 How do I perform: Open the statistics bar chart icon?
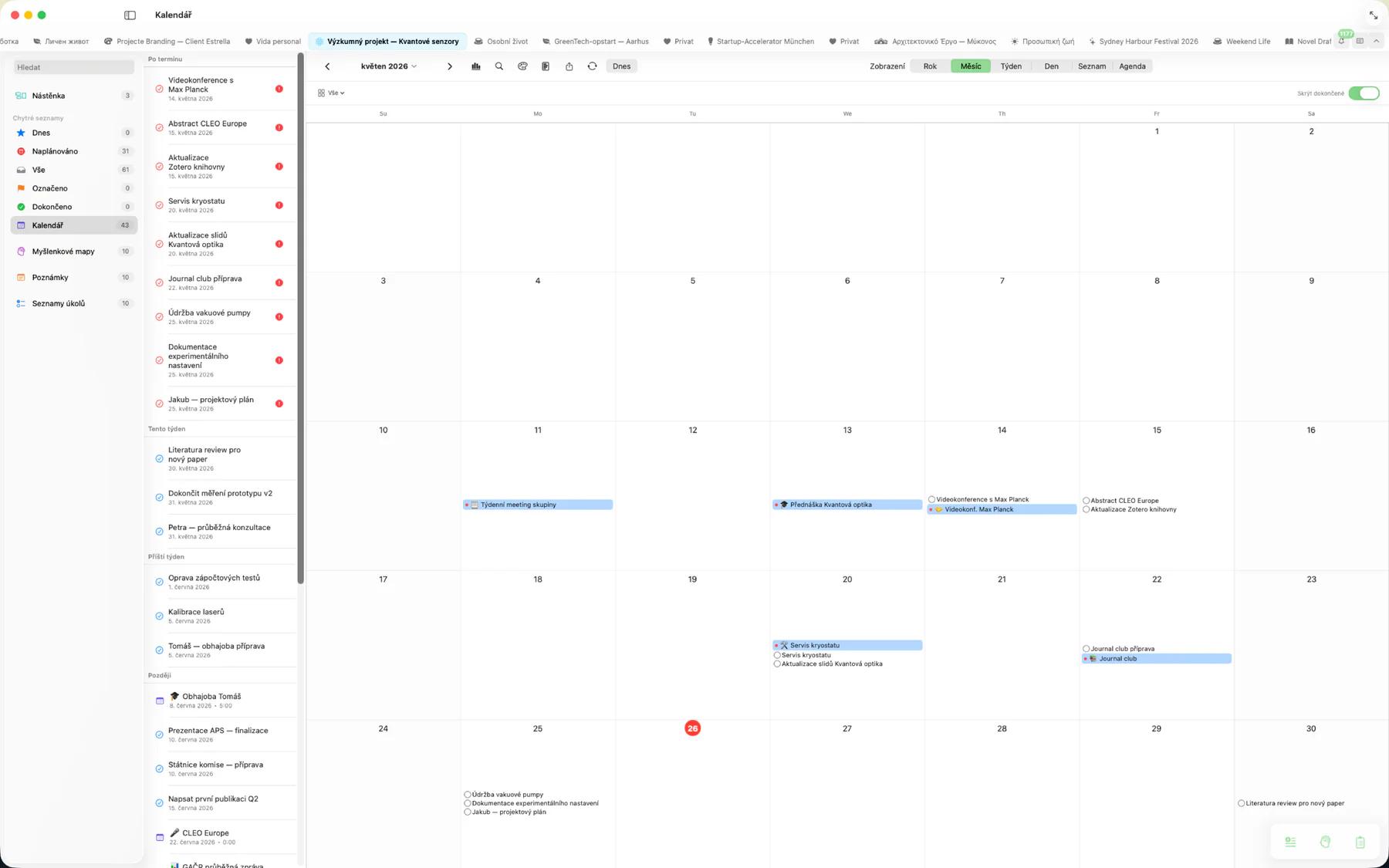tap(476, 66)
